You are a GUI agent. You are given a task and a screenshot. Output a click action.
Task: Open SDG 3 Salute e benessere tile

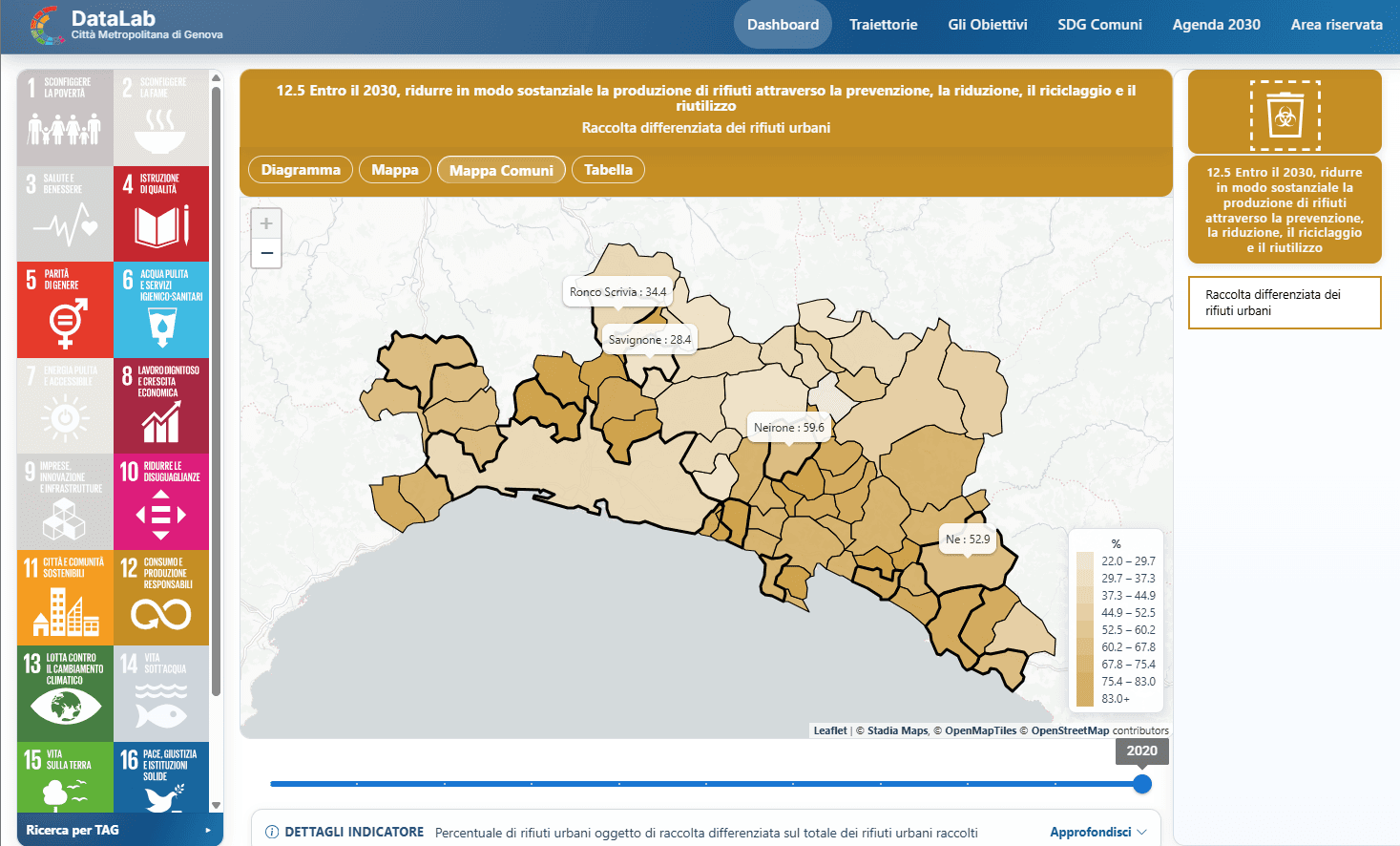coord(65,214)
